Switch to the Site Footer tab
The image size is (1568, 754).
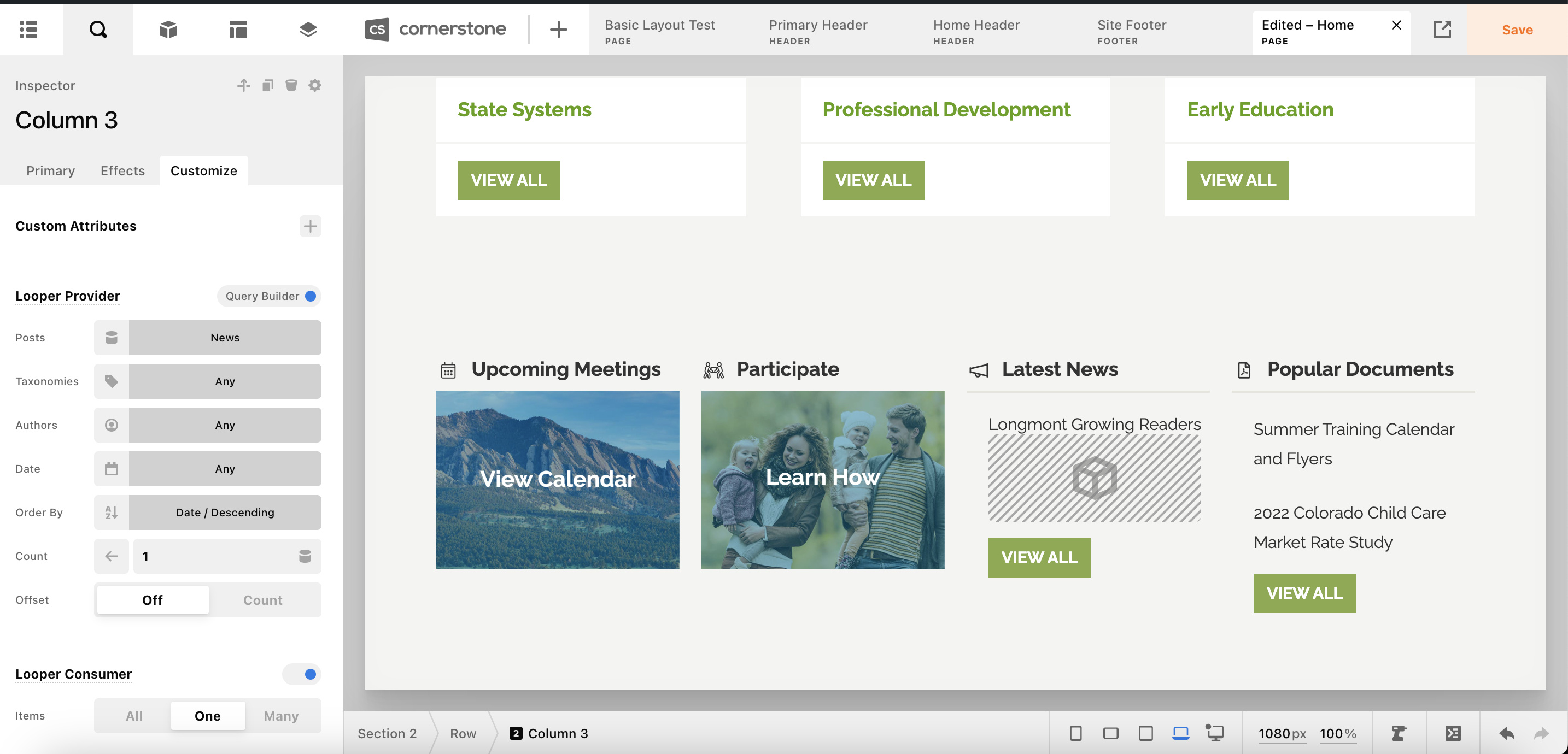[x=1132, y=31]
